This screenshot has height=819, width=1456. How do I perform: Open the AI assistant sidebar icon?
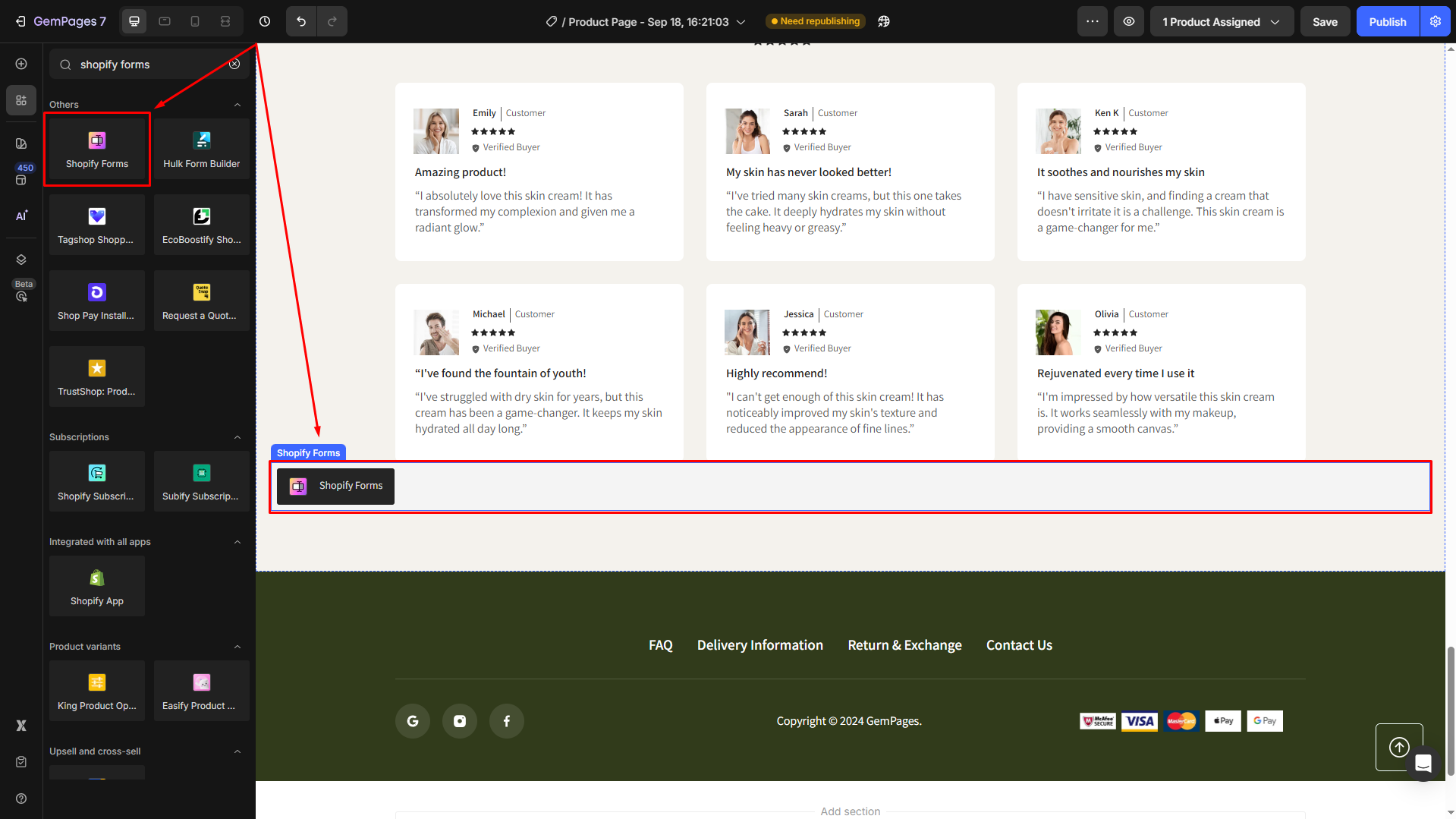[21, 216]
